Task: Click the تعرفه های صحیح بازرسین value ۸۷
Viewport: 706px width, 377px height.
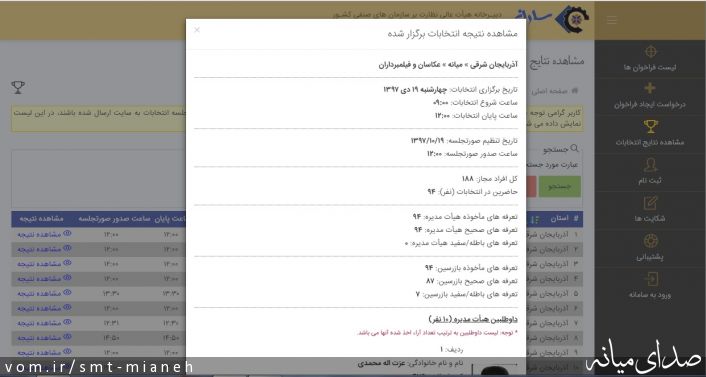Action: click(430, 281)
